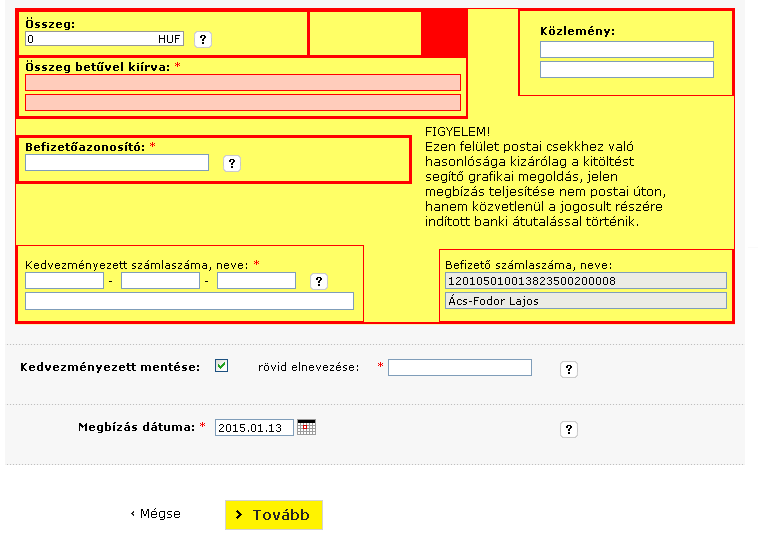This screenshot has height=540, width=760.
Task: Select payer name field Ács-Fodor Lajos
Action: point(586,301)
